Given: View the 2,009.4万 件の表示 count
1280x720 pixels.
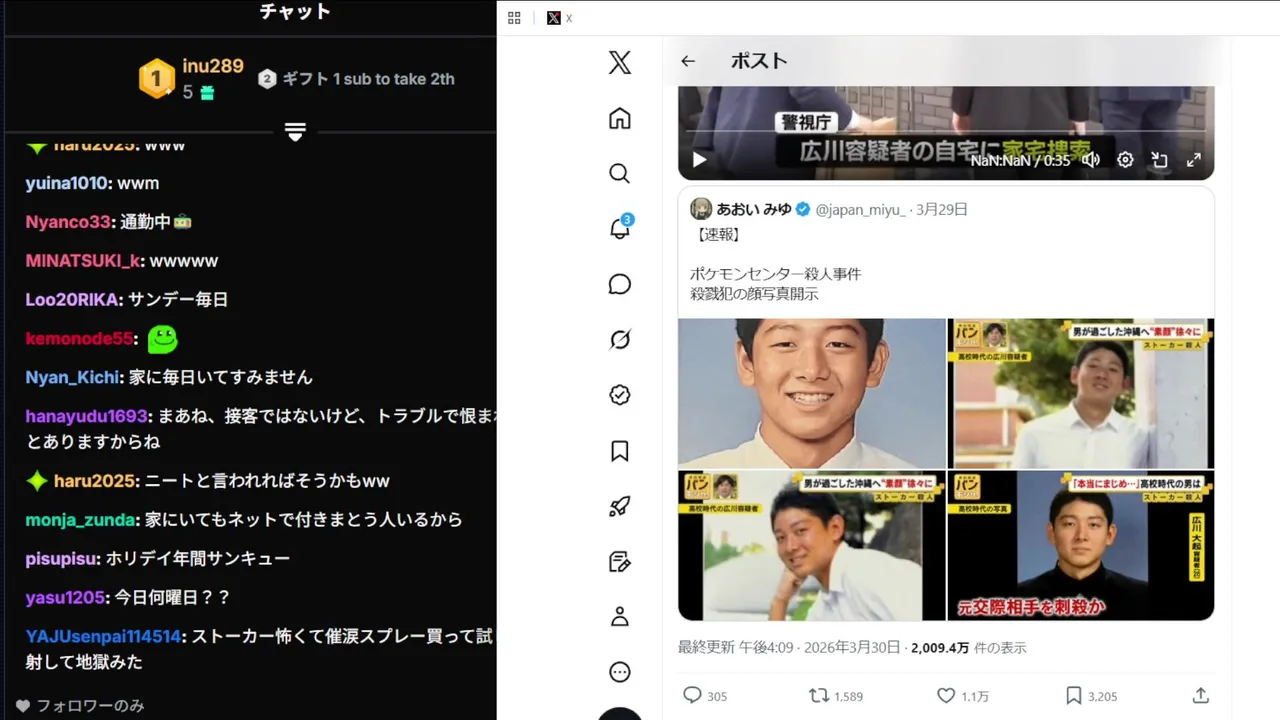Looking at the screenshot, I should click(x=968, y=648).
